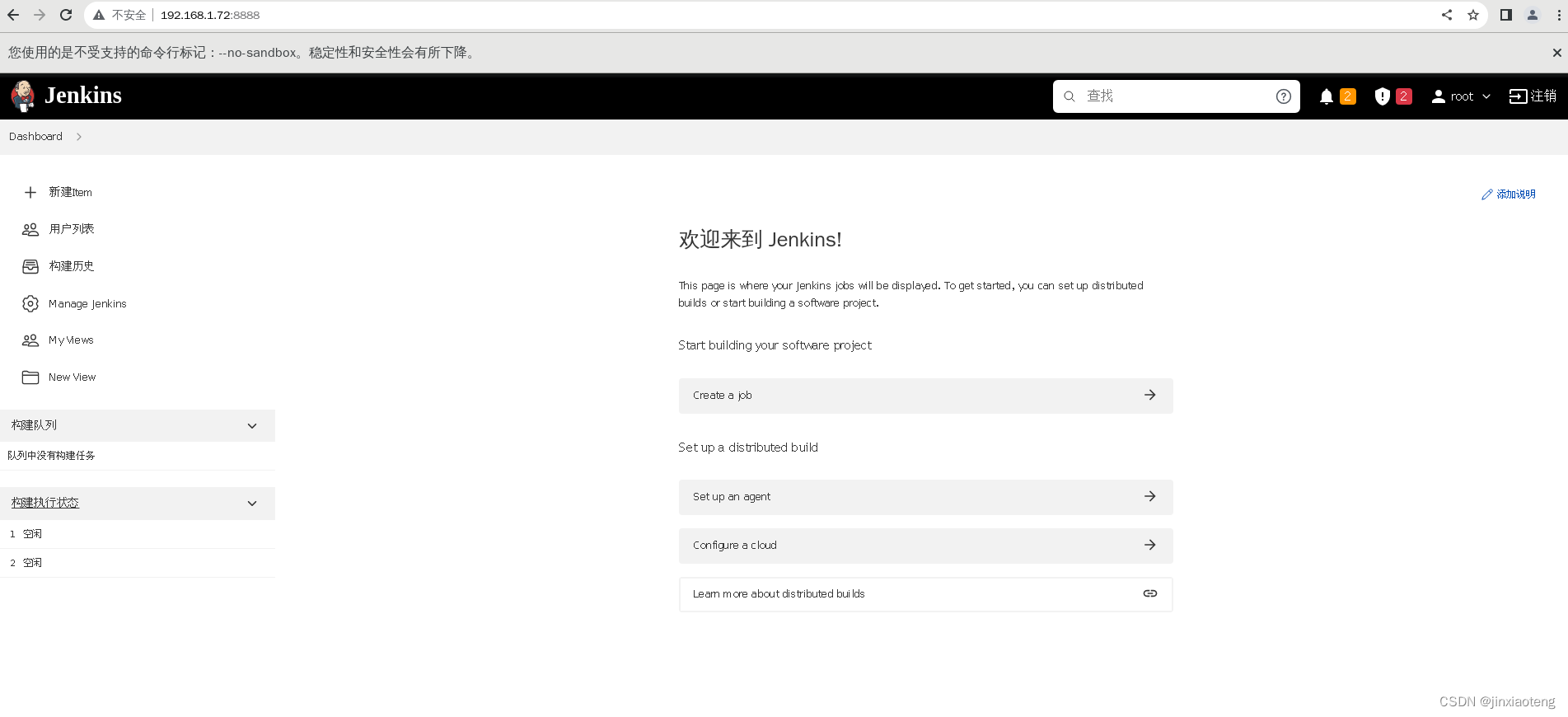Viewport: 1568px width, 717px height.
Task: Bookmark this page with the star icon
Action: (x=1473, y=15)
